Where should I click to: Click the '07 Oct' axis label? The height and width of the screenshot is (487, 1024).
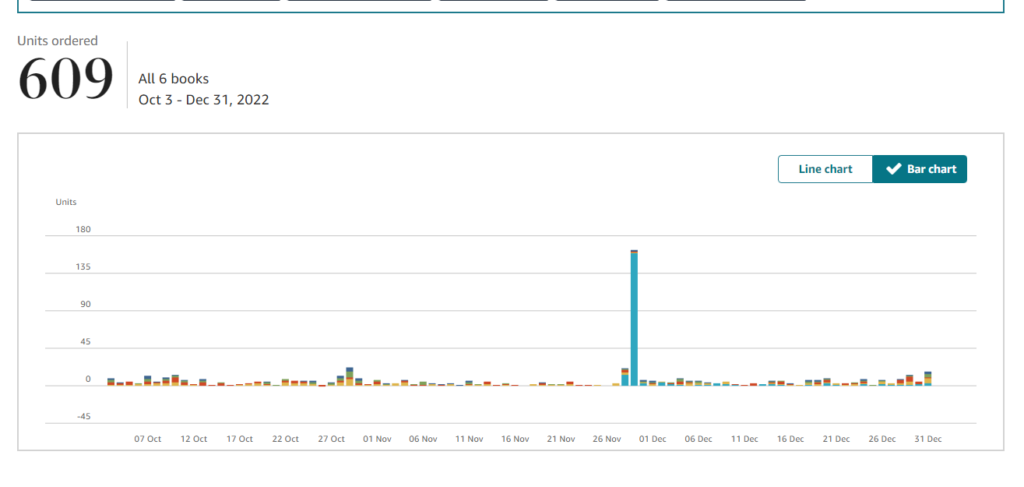(x=148, y=439)
